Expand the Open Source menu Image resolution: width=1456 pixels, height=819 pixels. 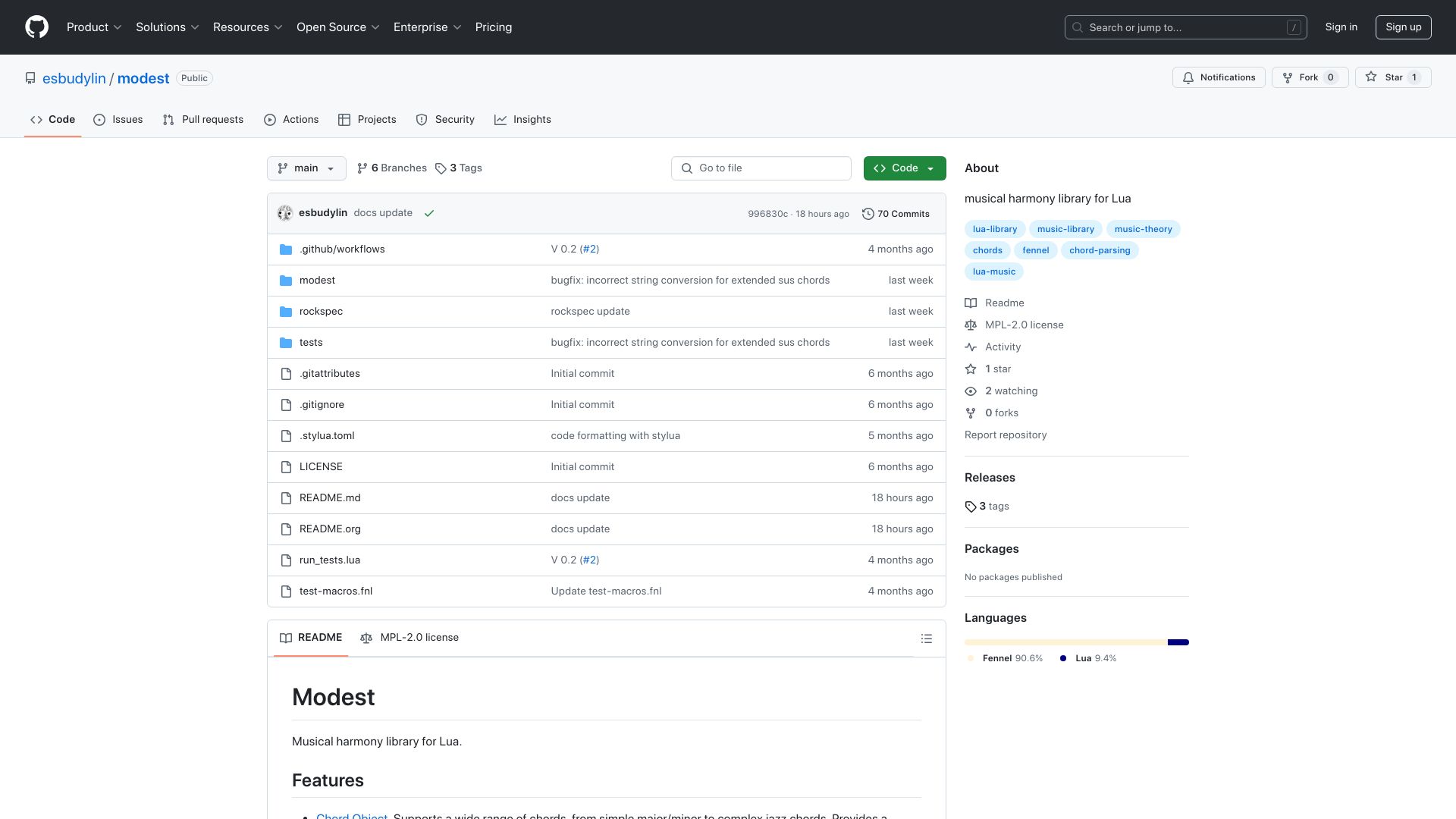(x=338, y=27)
